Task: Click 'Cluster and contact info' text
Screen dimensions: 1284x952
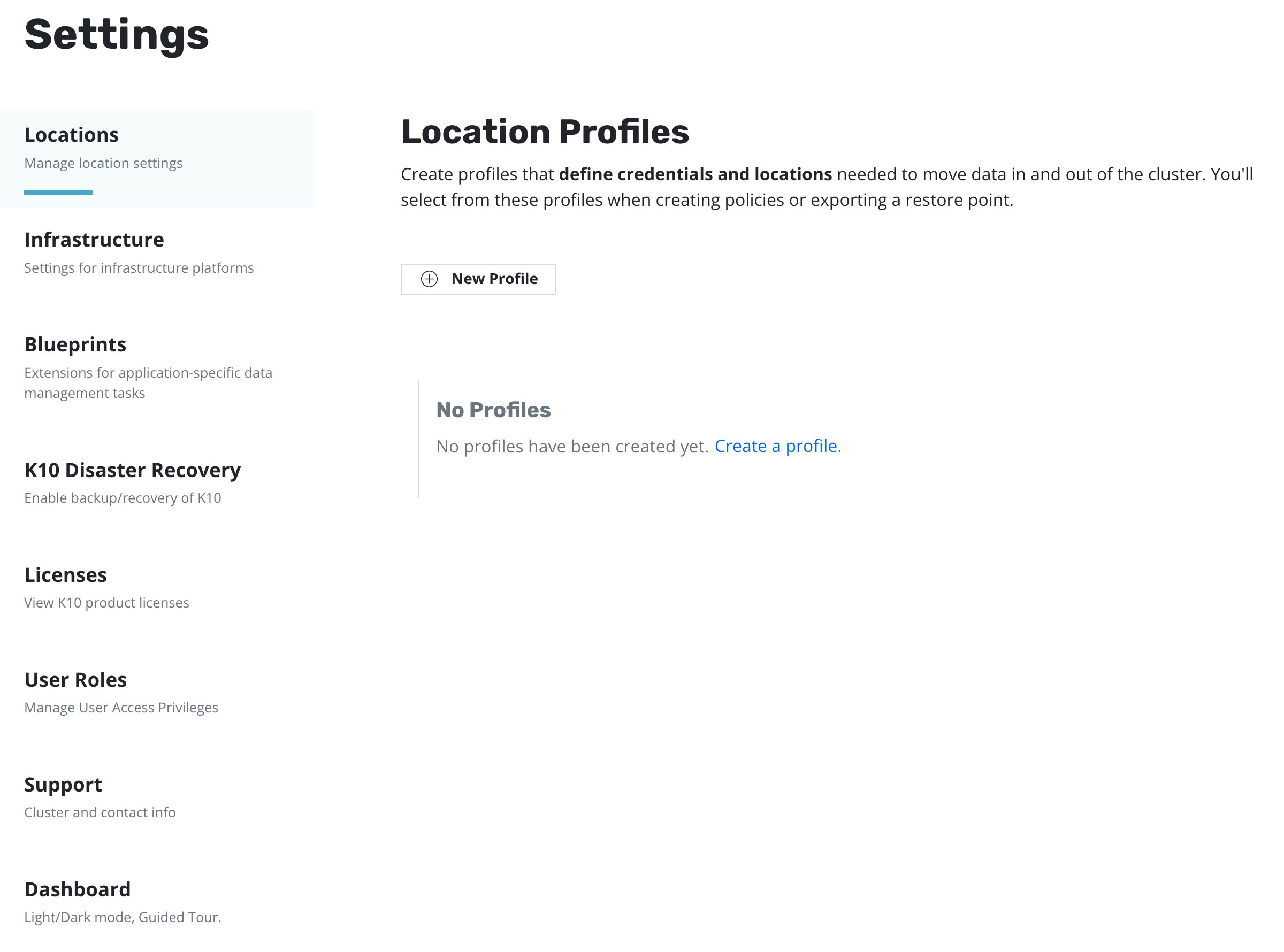Action: coord(100,812)
